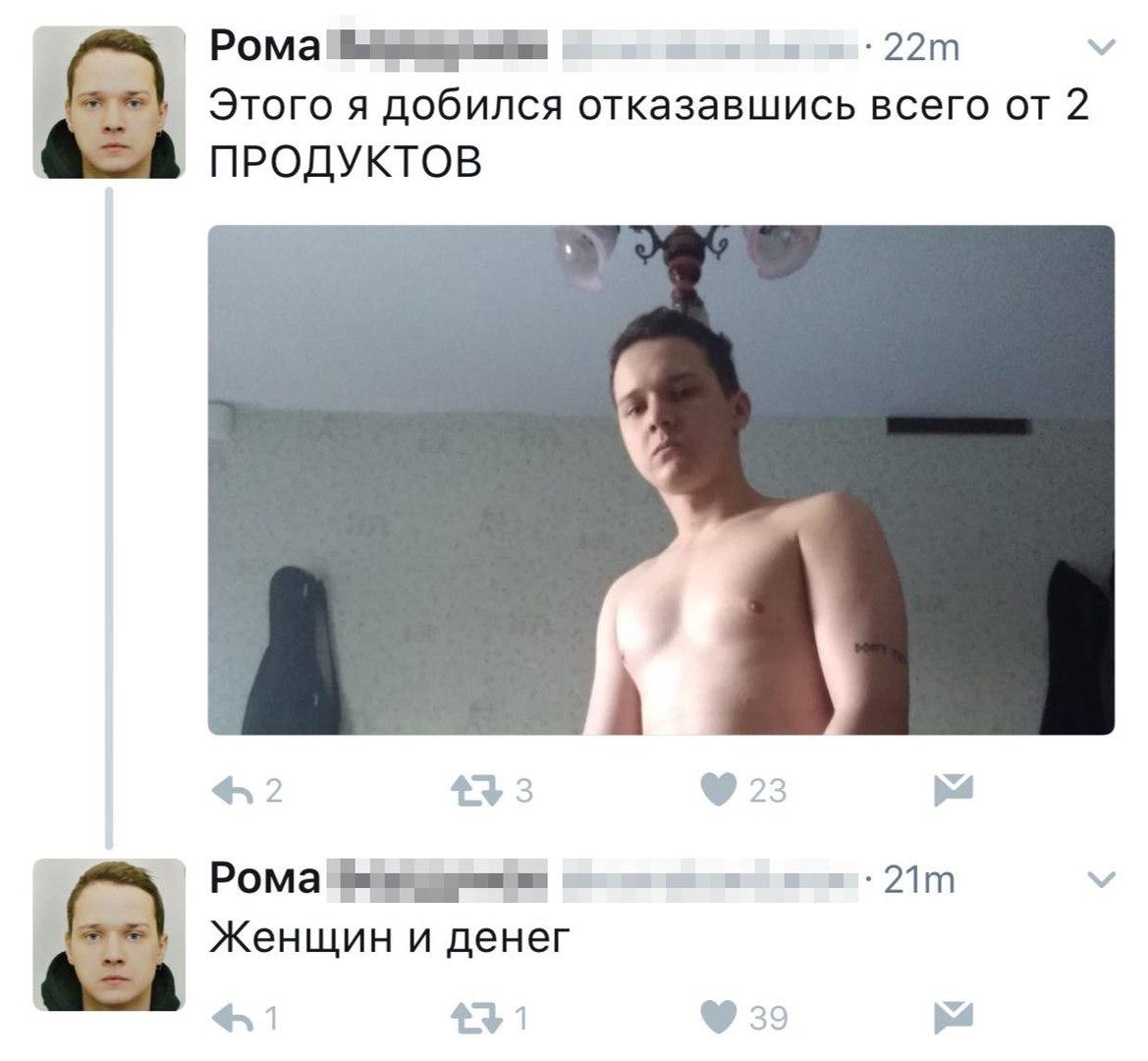Open 'Рома' author name on second tweet
Viewport: 1148px width, 1061px height.
coord(265,877)
